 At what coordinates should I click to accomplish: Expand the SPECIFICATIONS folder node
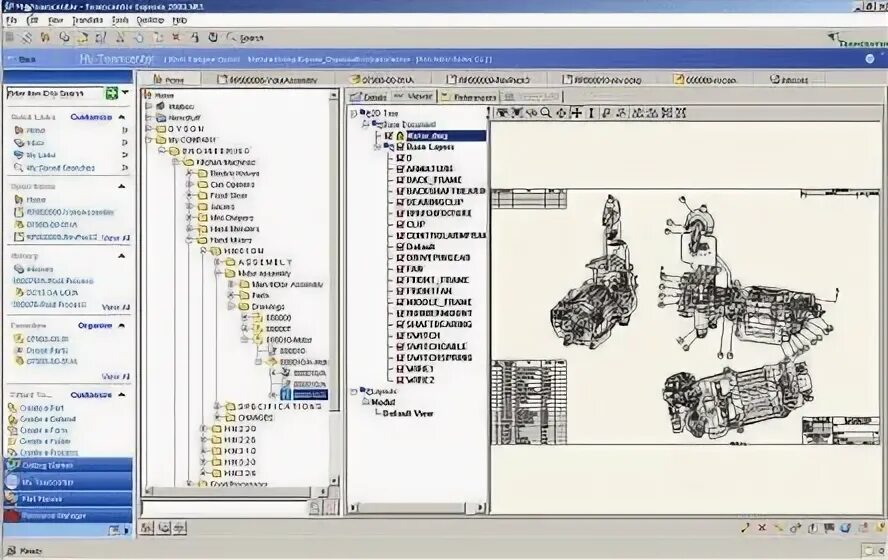click(217, 407)
